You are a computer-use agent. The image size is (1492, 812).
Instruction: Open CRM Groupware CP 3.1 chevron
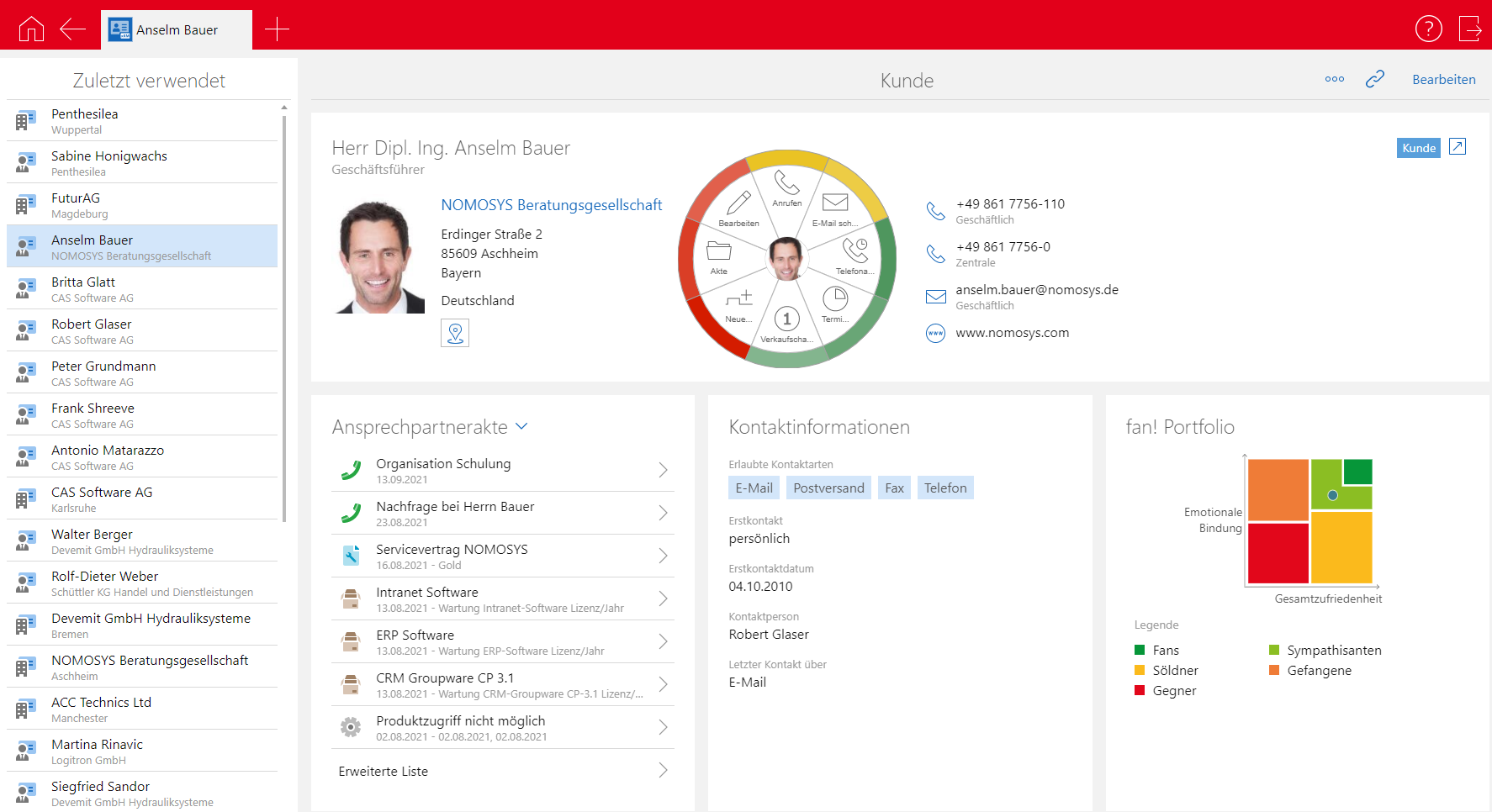coord(663,684)
